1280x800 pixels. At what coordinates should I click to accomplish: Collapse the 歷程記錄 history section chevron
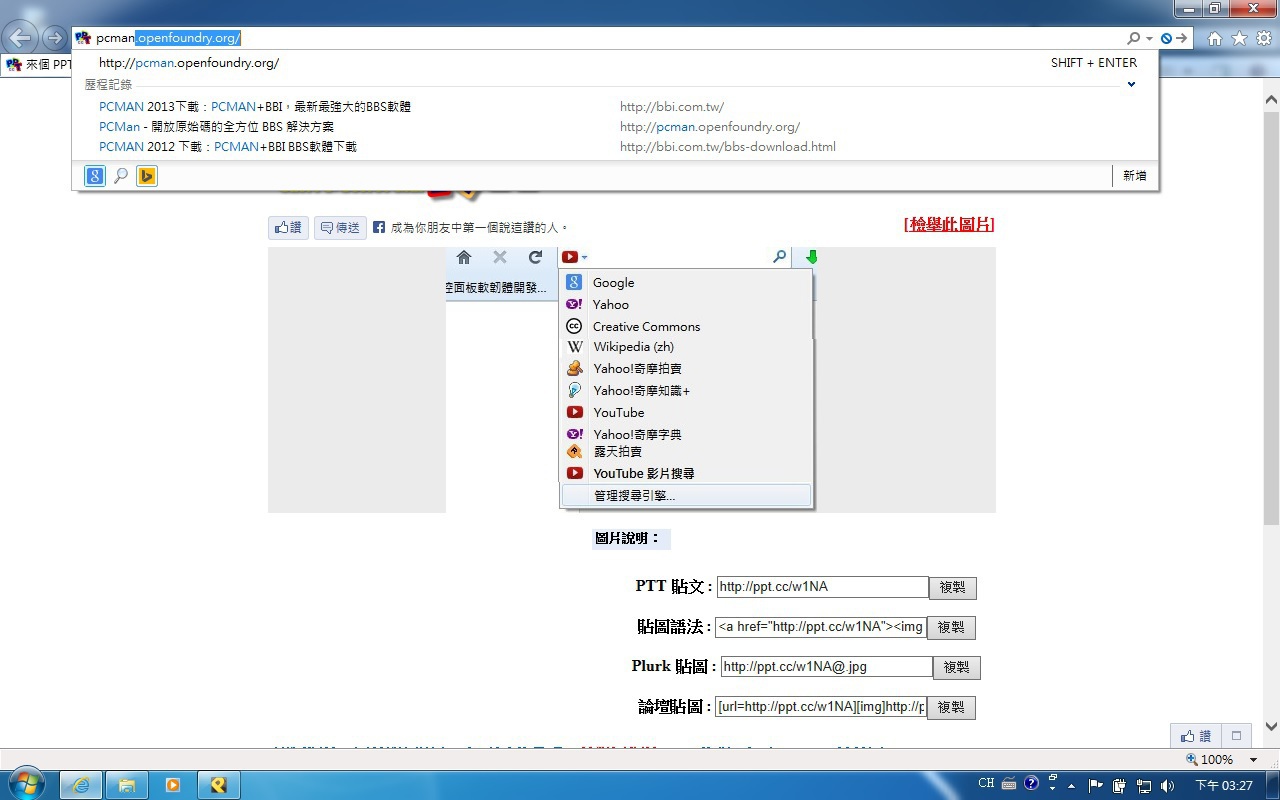(1132, 84)
